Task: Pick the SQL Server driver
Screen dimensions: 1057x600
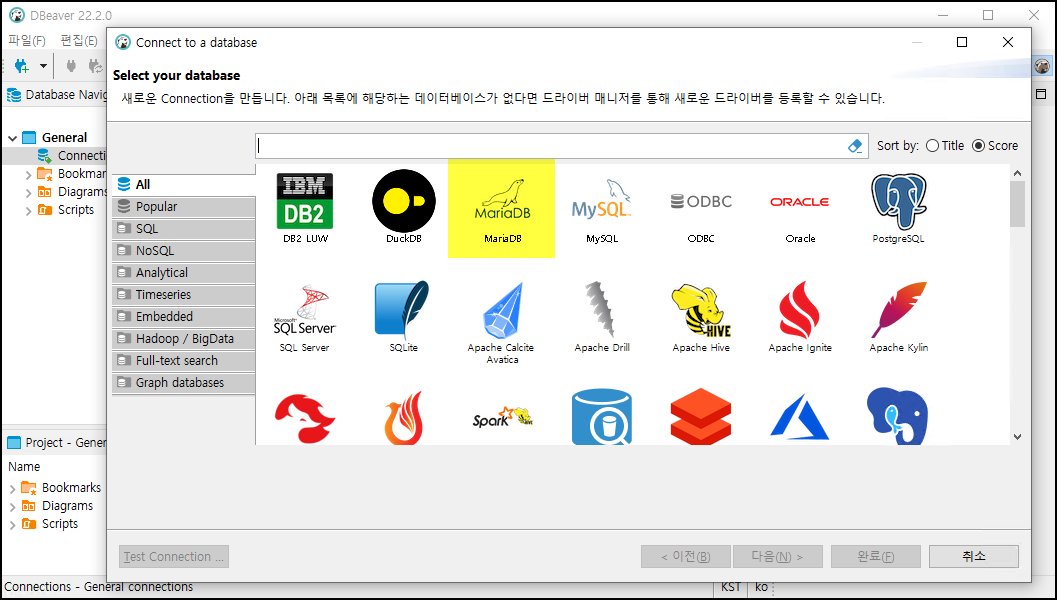Action: (x=305, y=318)
